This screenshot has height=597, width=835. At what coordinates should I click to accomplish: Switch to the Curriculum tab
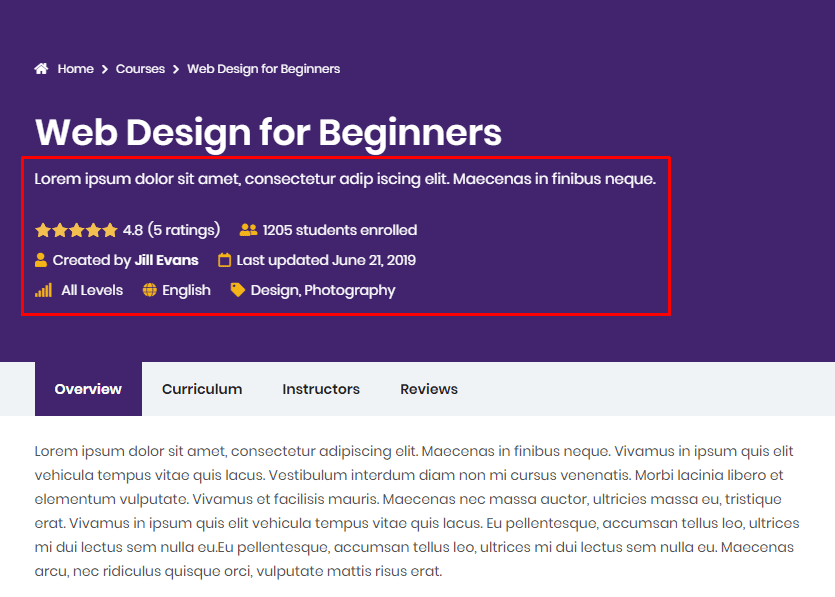point(202,389)
